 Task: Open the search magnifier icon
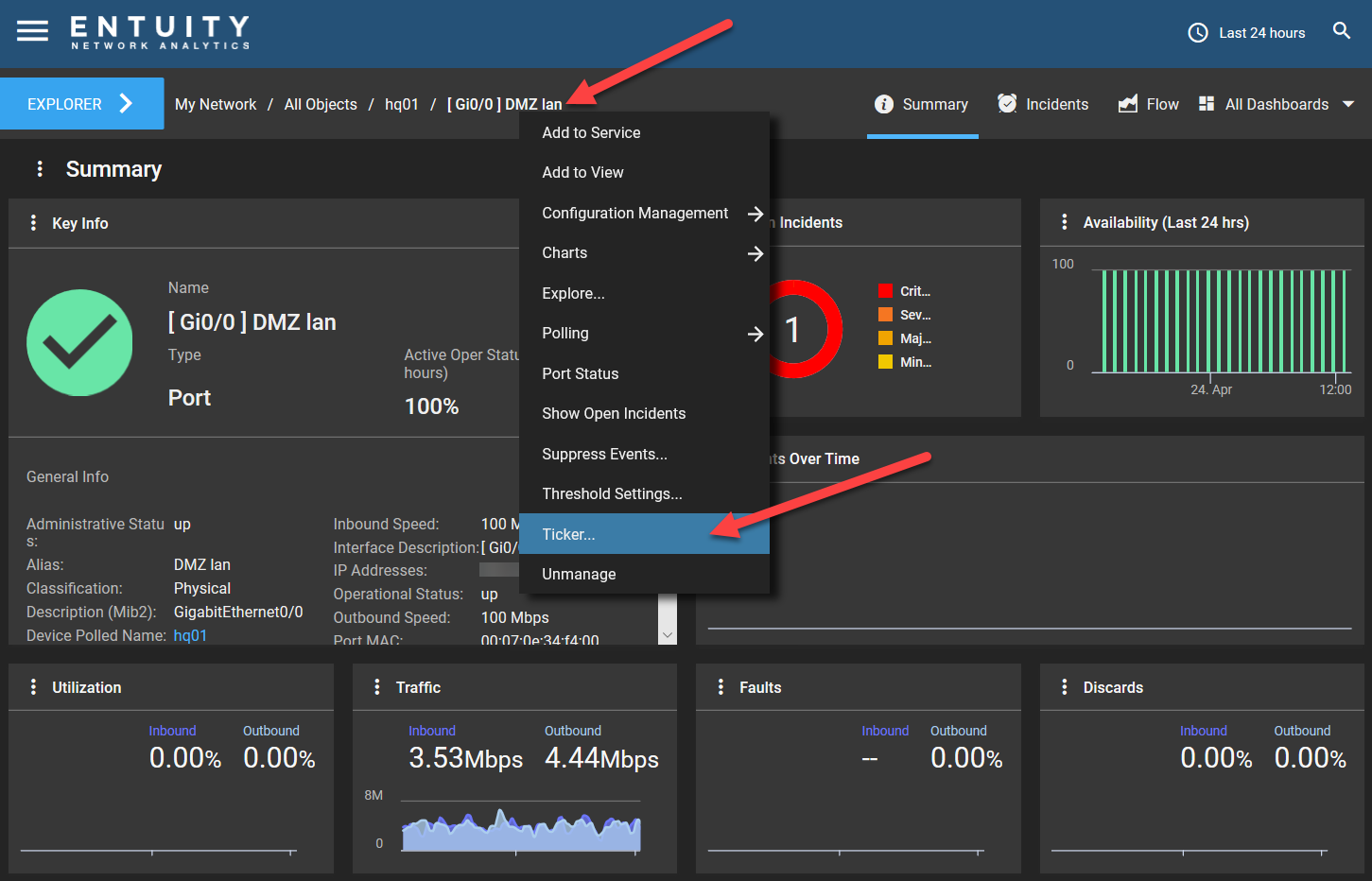point(1342,29)
